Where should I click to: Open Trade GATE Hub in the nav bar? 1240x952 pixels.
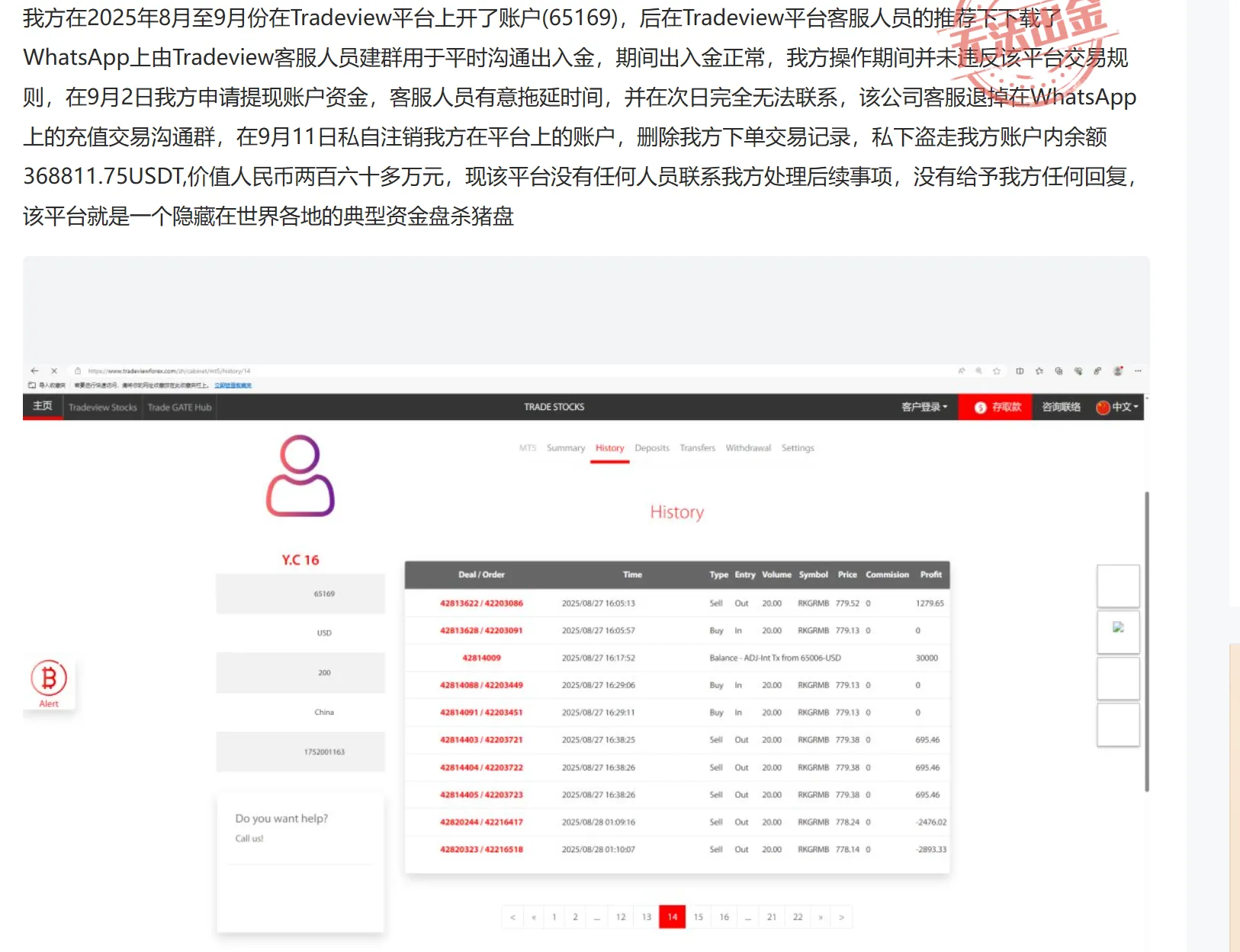pos(179,408)
